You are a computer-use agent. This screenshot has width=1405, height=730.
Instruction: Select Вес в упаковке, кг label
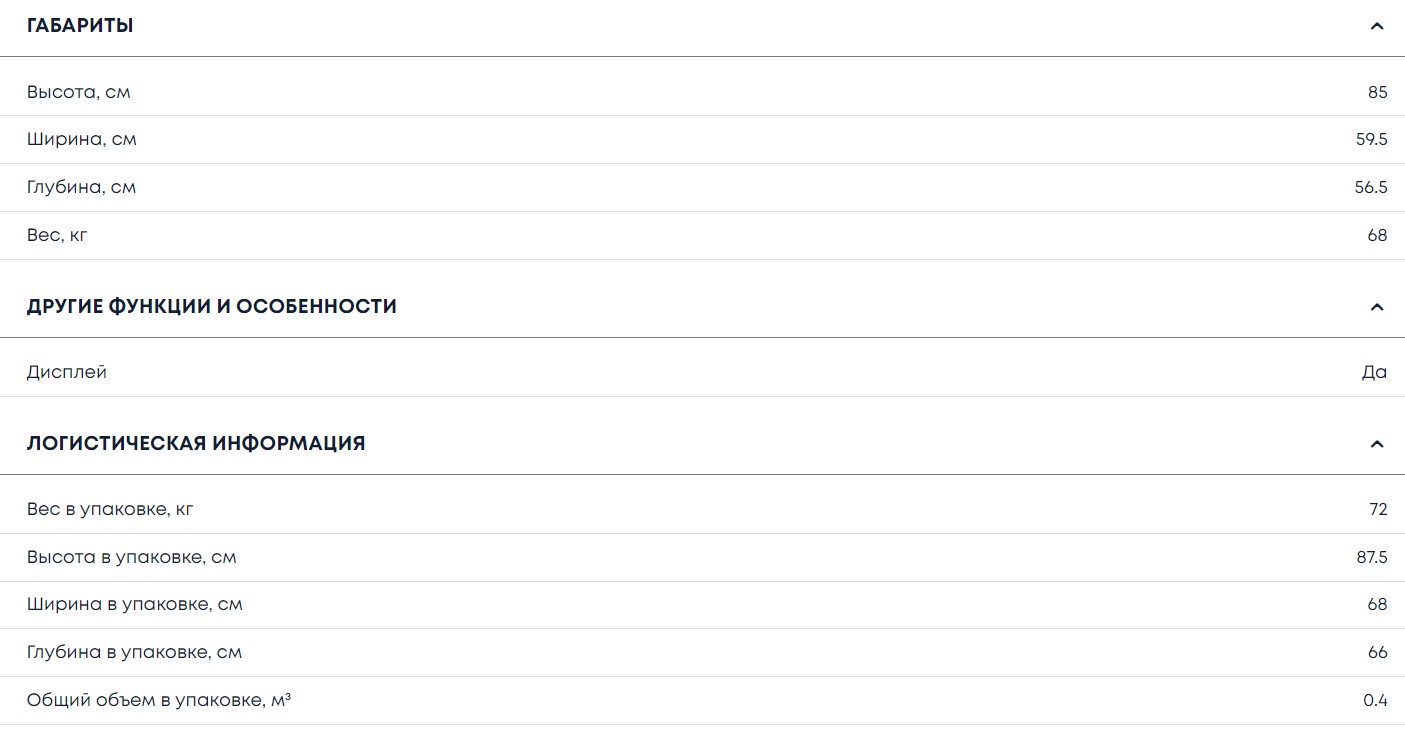[x=110, y=510]
